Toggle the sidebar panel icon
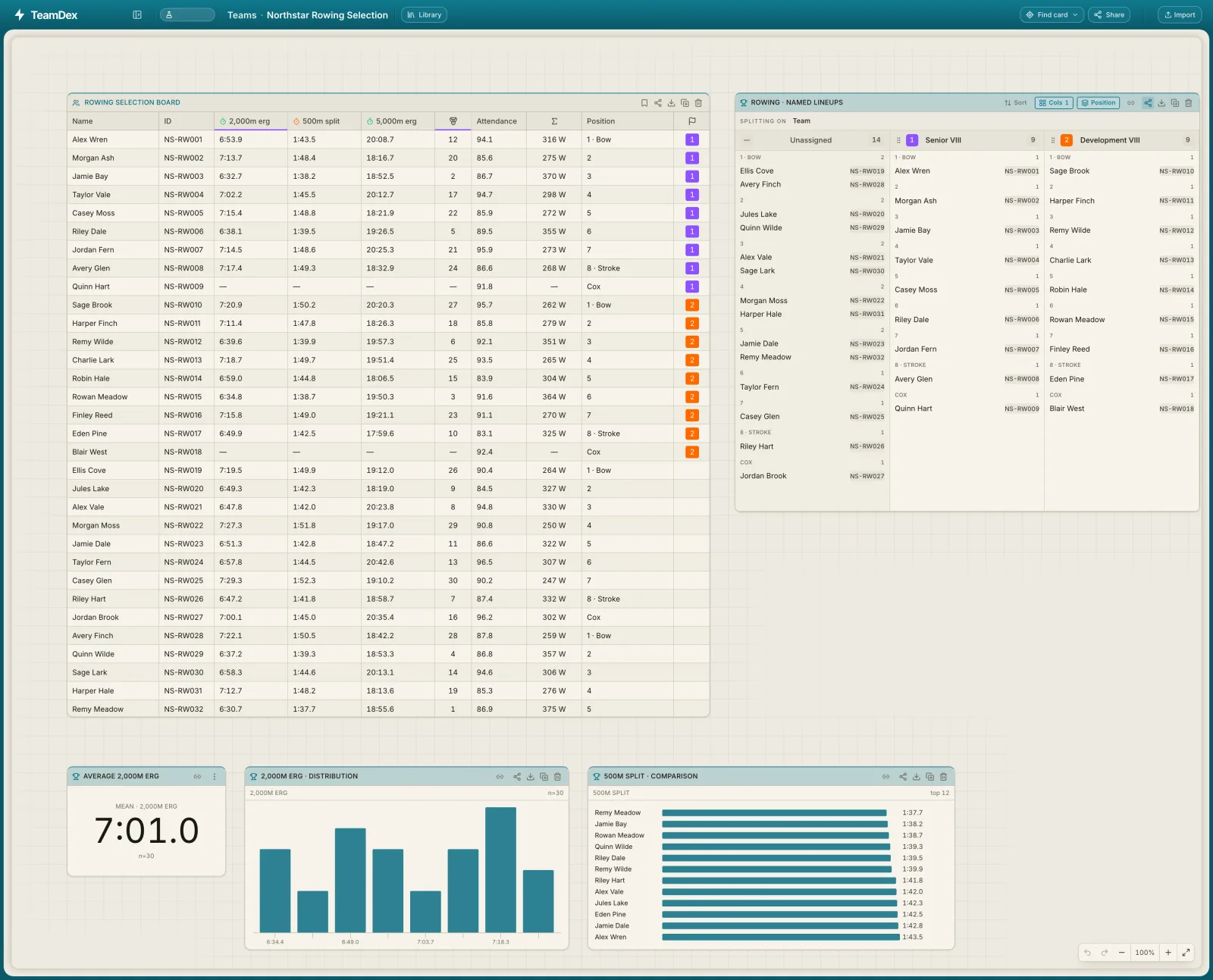Image resolution: width=1213 pixels, height=980 pixels. [137, 14]
